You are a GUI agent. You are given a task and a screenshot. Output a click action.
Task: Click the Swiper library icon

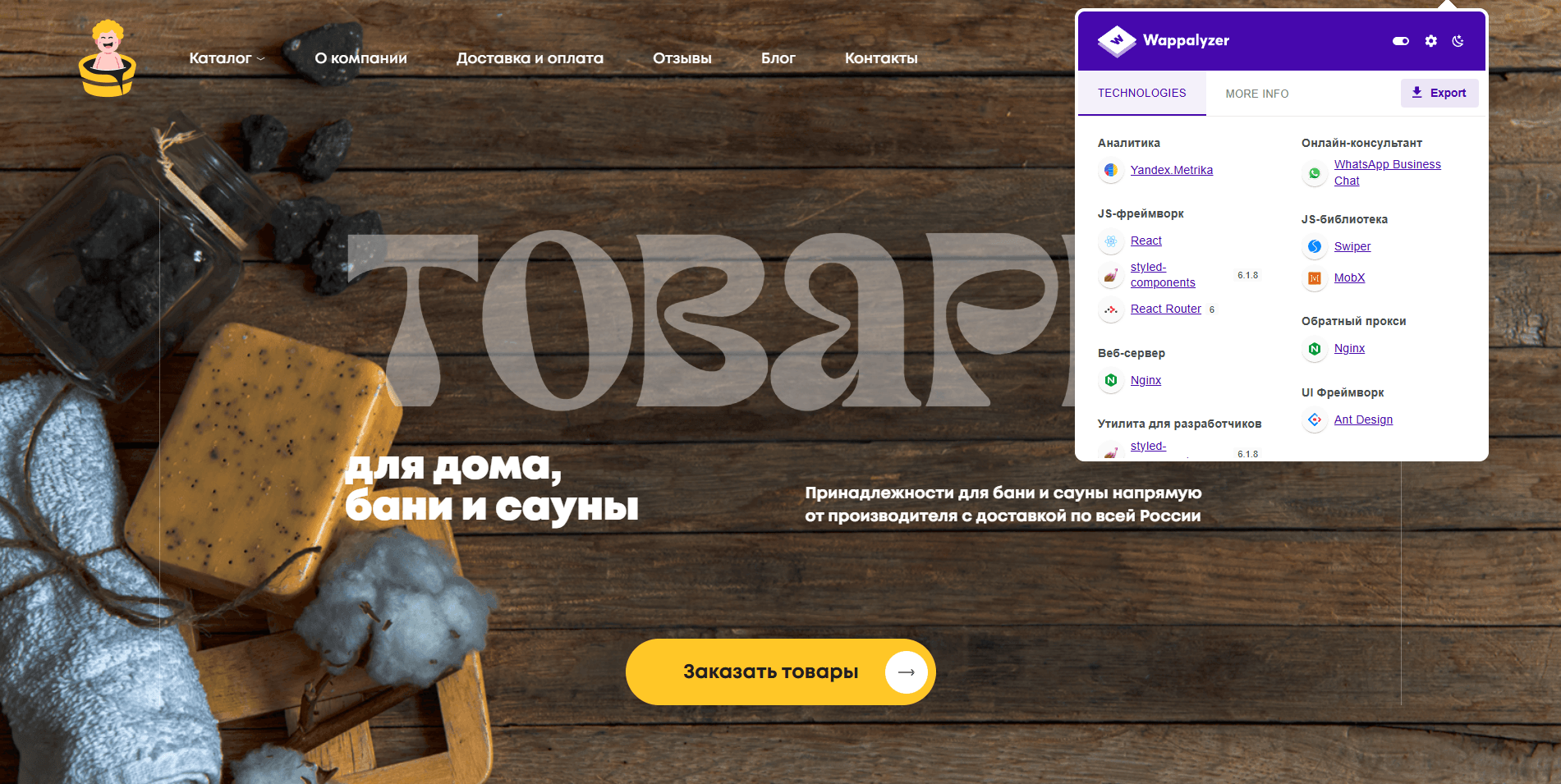point(1315,246)
